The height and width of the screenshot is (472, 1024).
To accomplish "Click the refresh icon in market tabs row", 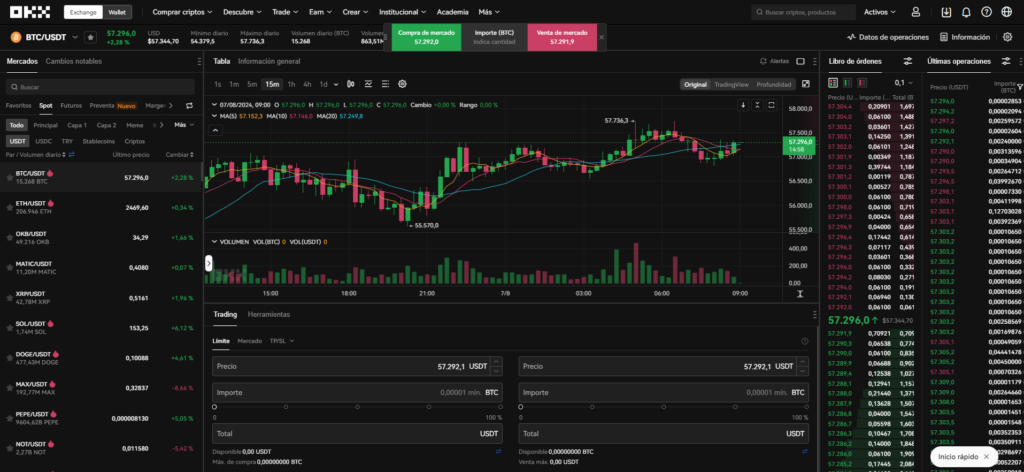I will point(189,105).
